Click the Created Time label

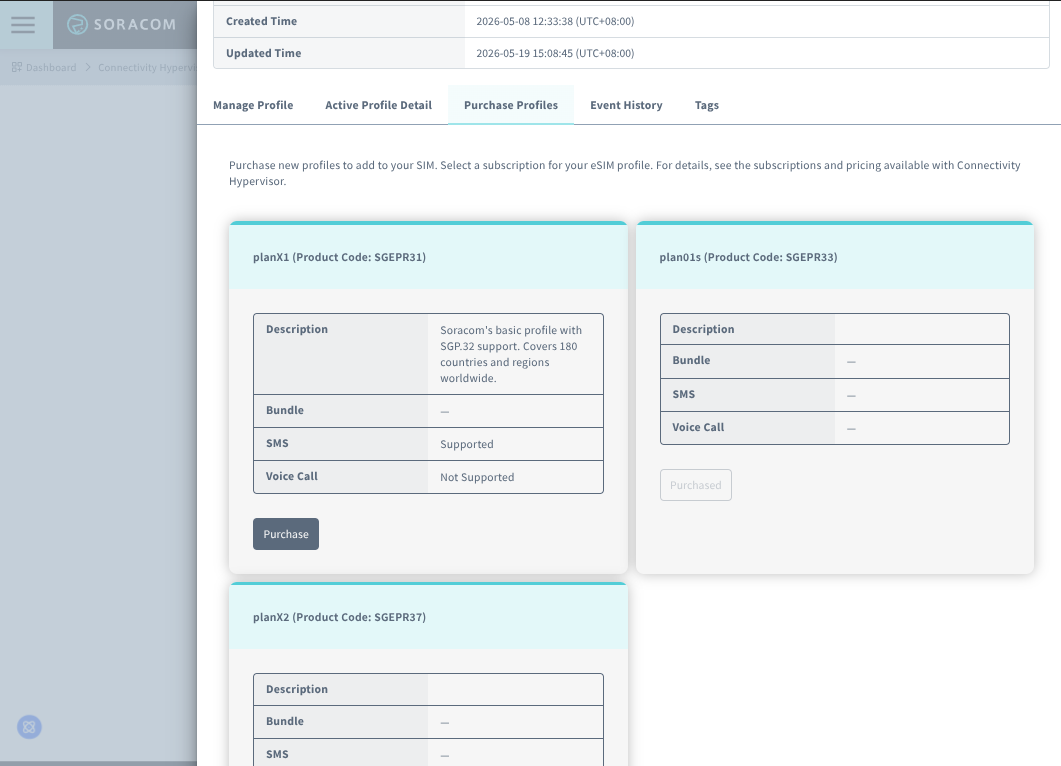tap(261, 21)
